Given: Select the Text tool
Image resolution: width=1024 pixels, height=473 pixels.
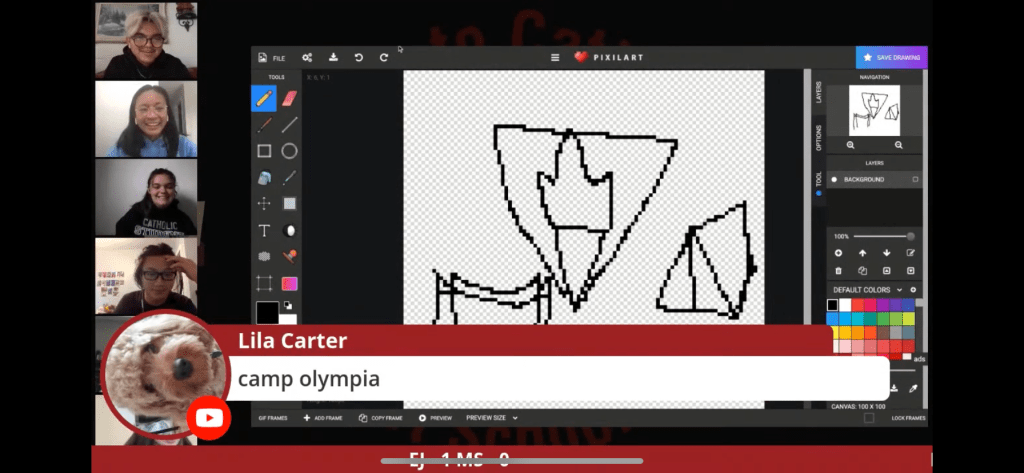Looking at the screenshot, I should (x=264, y=230).
